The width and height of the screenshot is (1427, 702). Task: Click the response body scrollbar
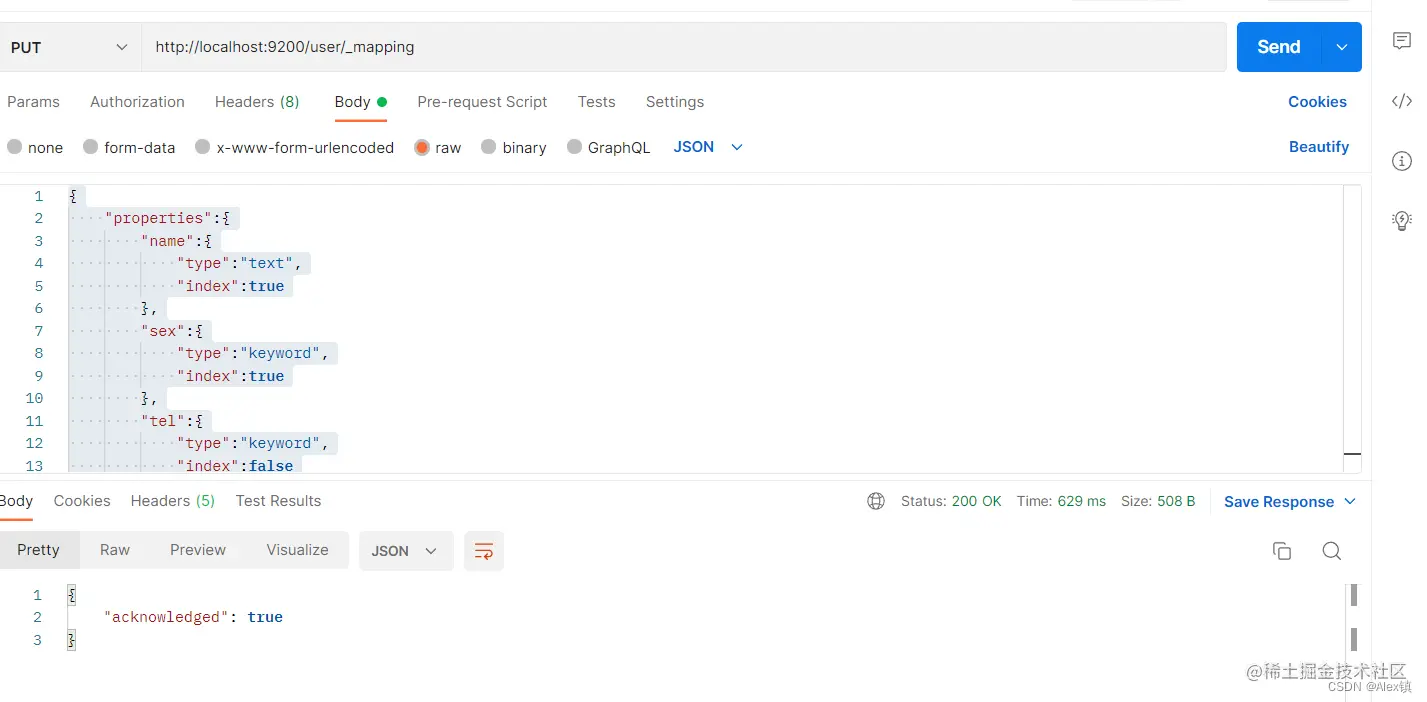(x=1354, y=618)
